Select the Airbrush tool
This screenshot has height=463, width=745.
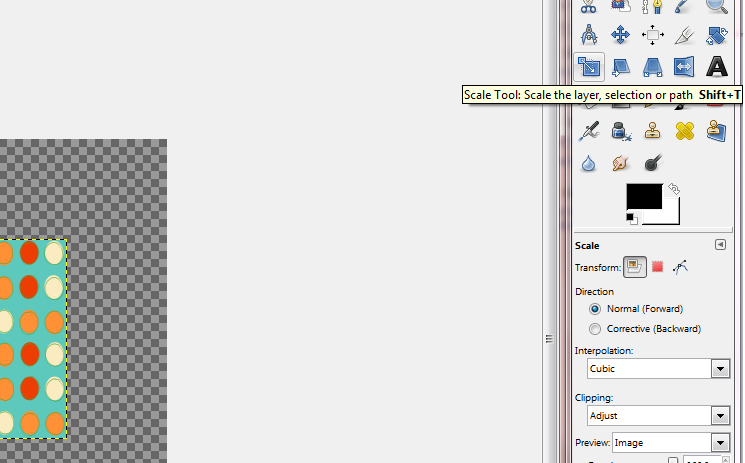tap(589, 131)
